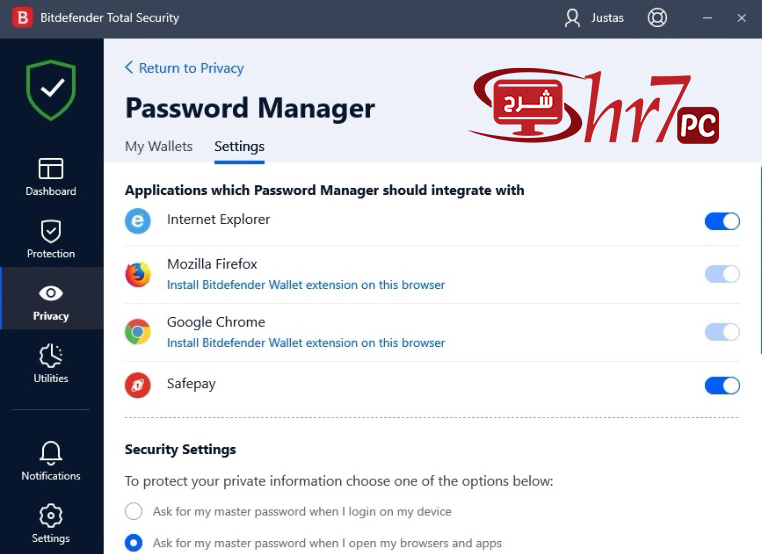Screen dimensions: 762x554
Task: Click the Safepay row label
Action: [x=191, y=384]
